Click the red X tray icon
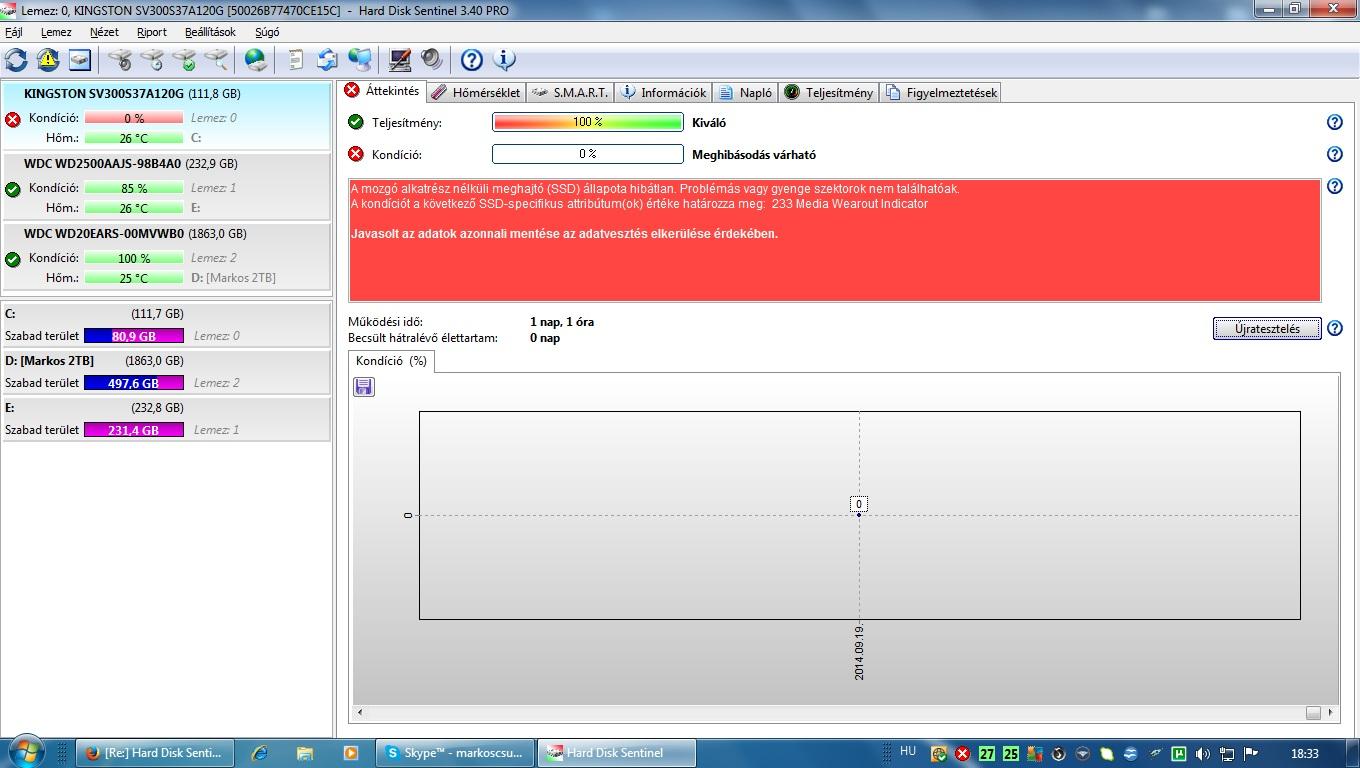This screenshot has width=1360, height=768. click(962, 754)
